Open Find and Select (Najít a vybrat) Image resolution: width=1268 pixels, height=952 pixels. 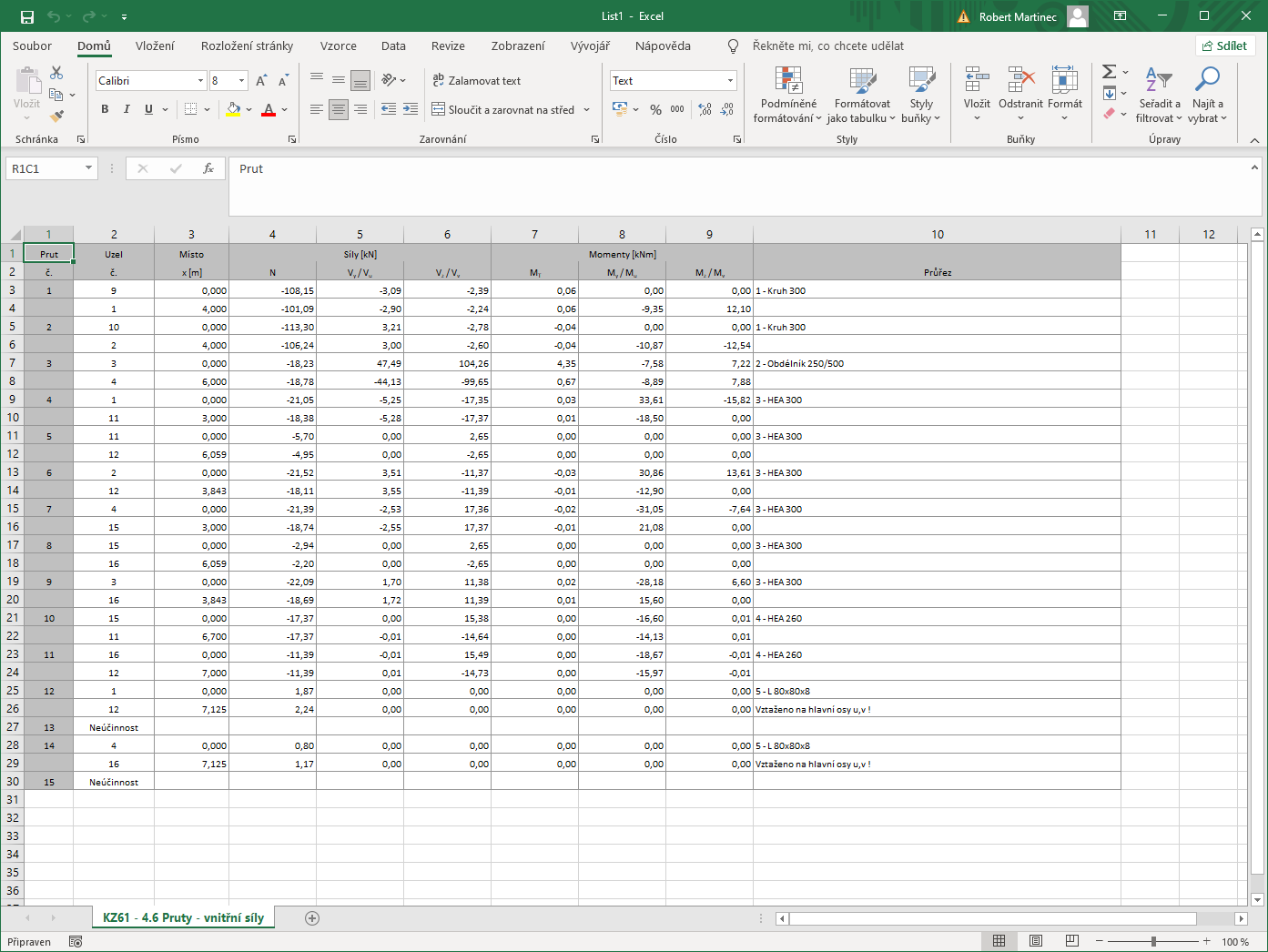tap(1208, 95)
